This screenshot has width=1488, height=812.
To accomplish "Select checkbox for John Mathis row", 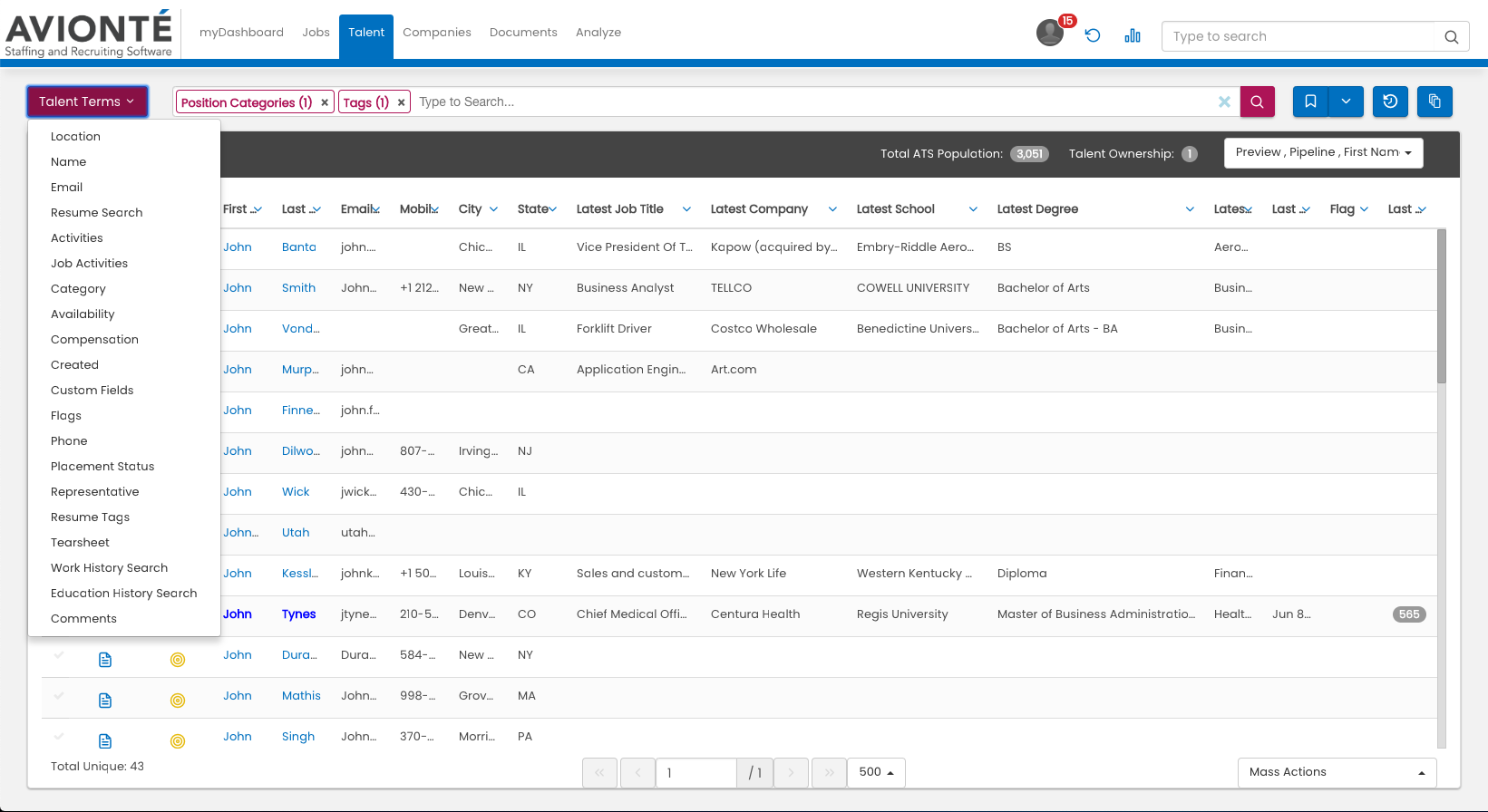I will 59,695.
